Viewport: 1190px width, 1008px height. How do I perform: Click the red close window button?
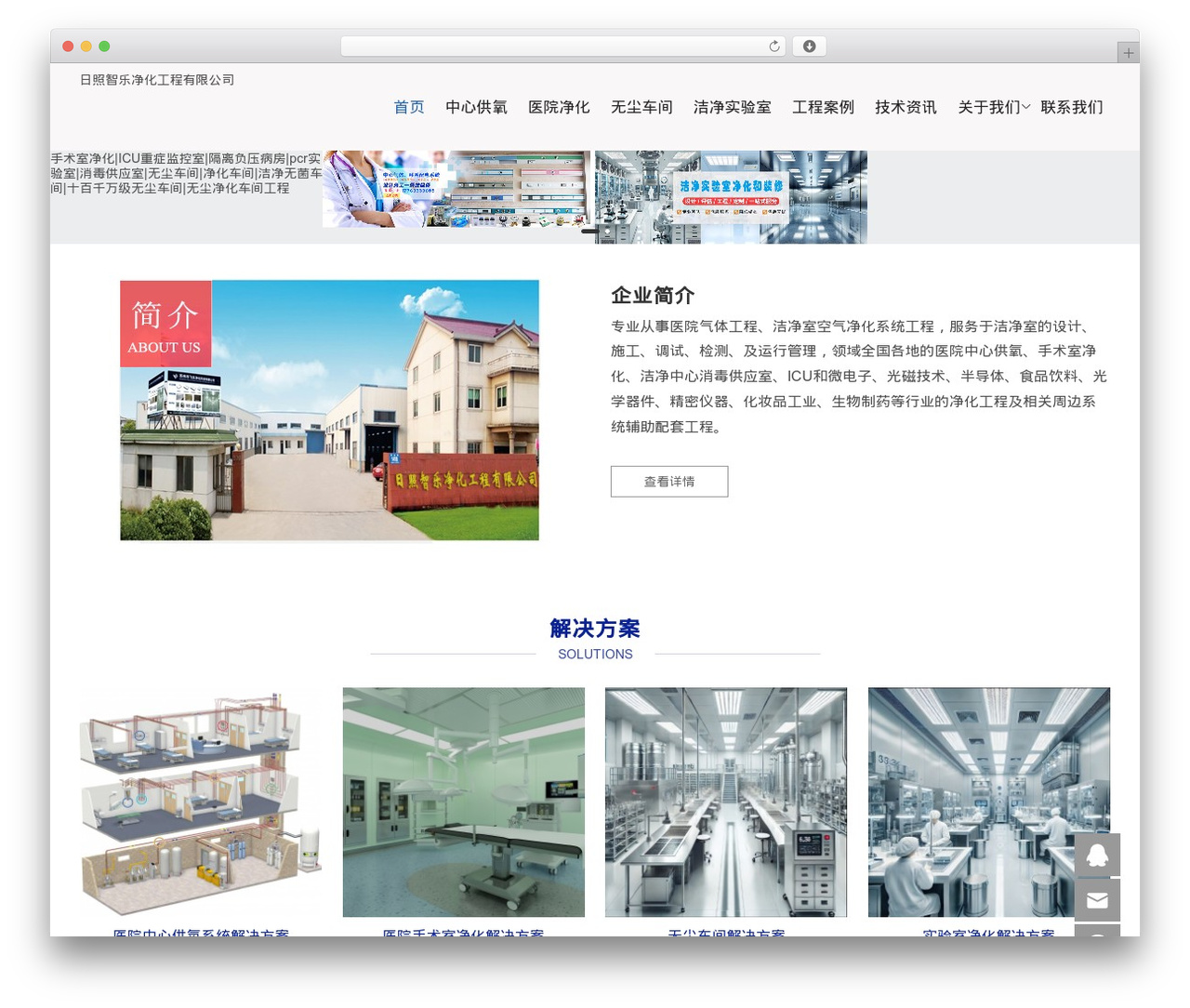click(68, 46)
